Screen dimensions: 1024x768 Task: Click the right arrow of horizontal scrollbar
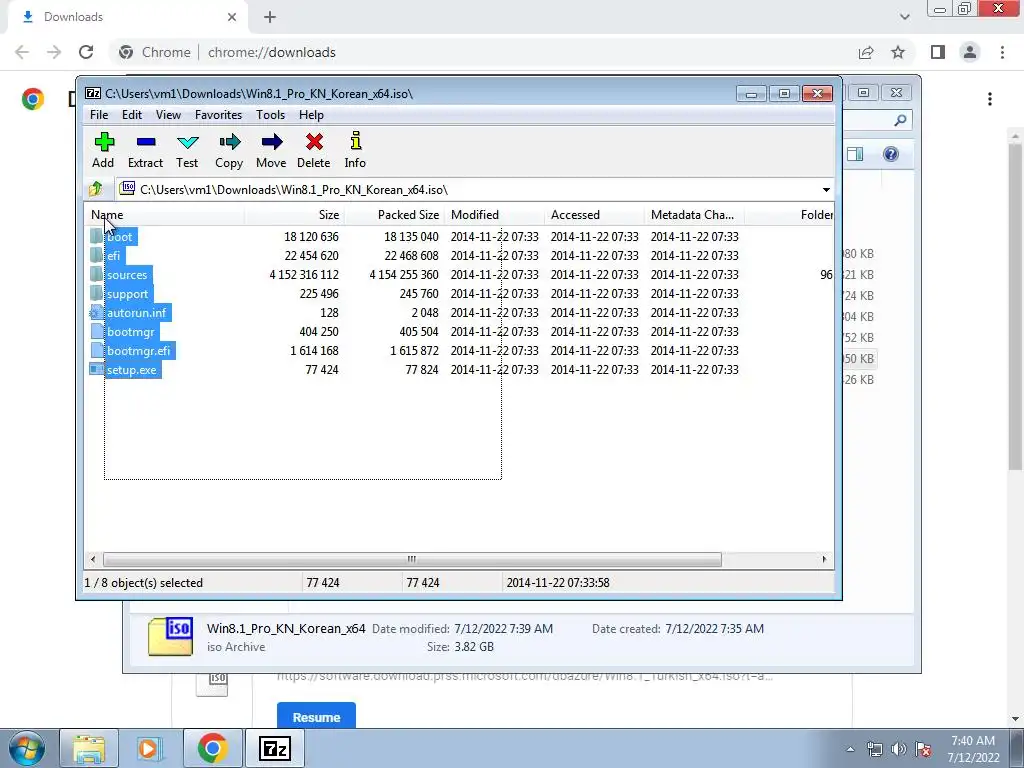click(824, 559)
